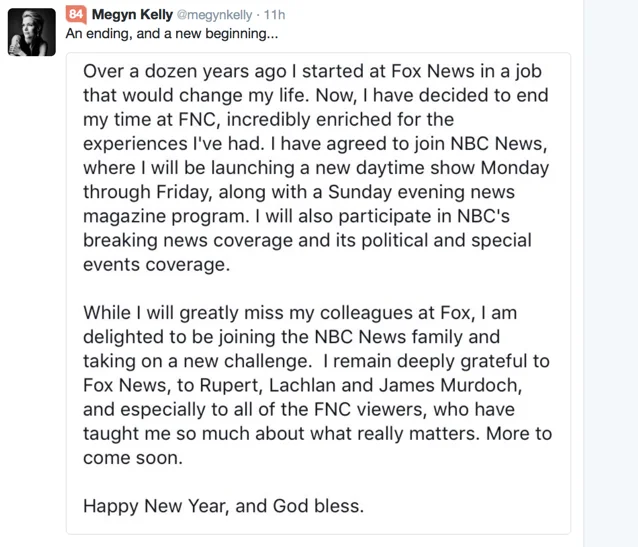This screenshot has width=638, height=547.
Task: Click Megyn Kelly's profile avatar photo
Action: click(30, 30)
